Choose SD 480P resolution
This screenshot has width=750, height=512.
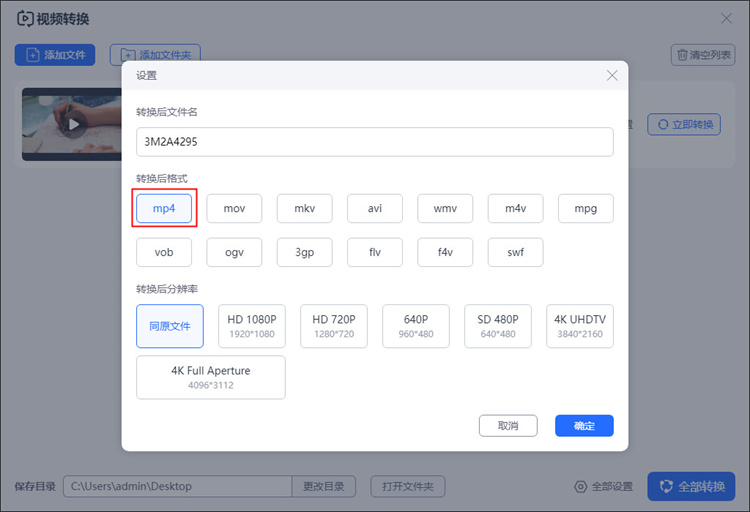coord(498,326)
